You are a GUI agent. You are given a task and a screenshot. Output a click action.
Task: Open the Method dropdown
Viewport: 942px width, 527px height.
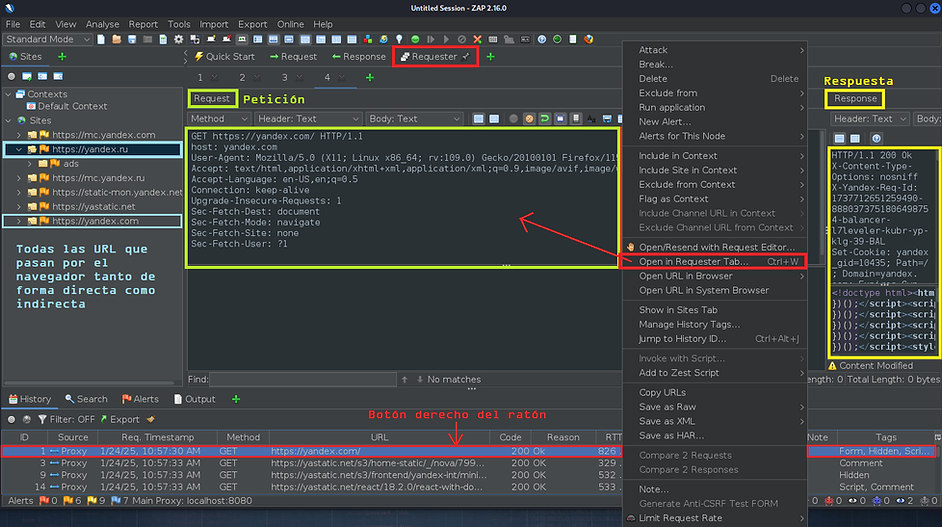[x=219, y=119]
